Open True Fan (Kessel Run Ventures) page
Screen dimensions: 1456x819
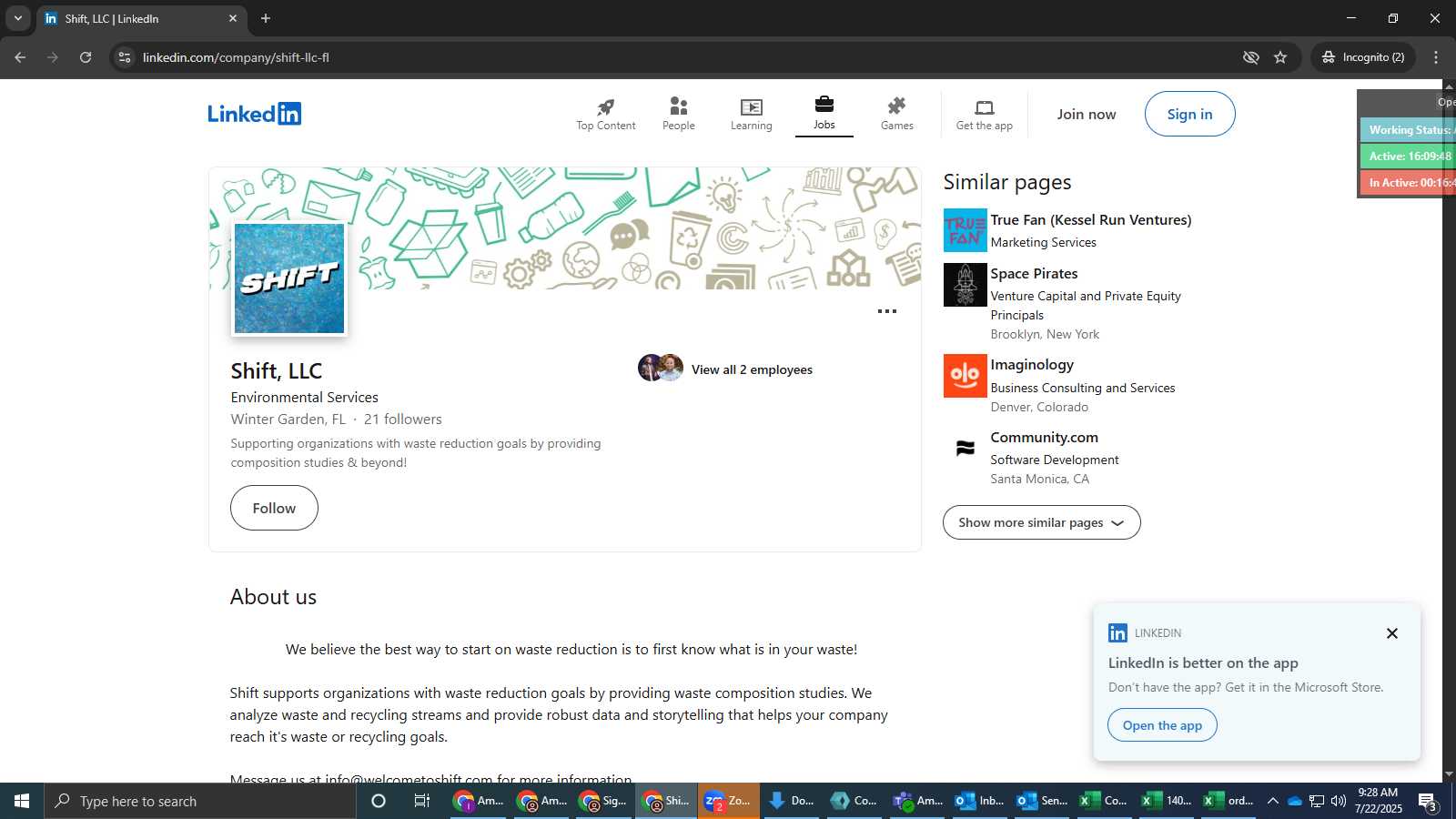click(x=1090, y=219)
